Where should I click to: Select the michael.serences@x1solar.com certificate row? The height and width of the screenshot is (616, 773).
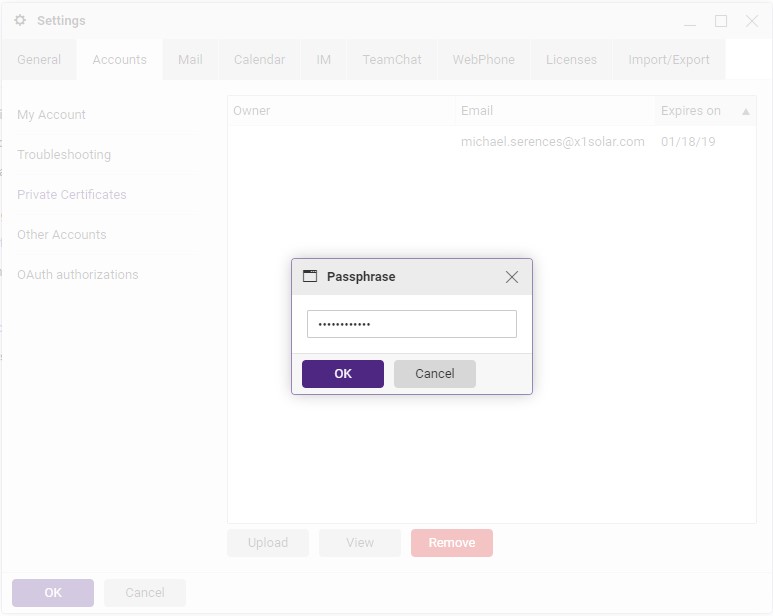492,142
